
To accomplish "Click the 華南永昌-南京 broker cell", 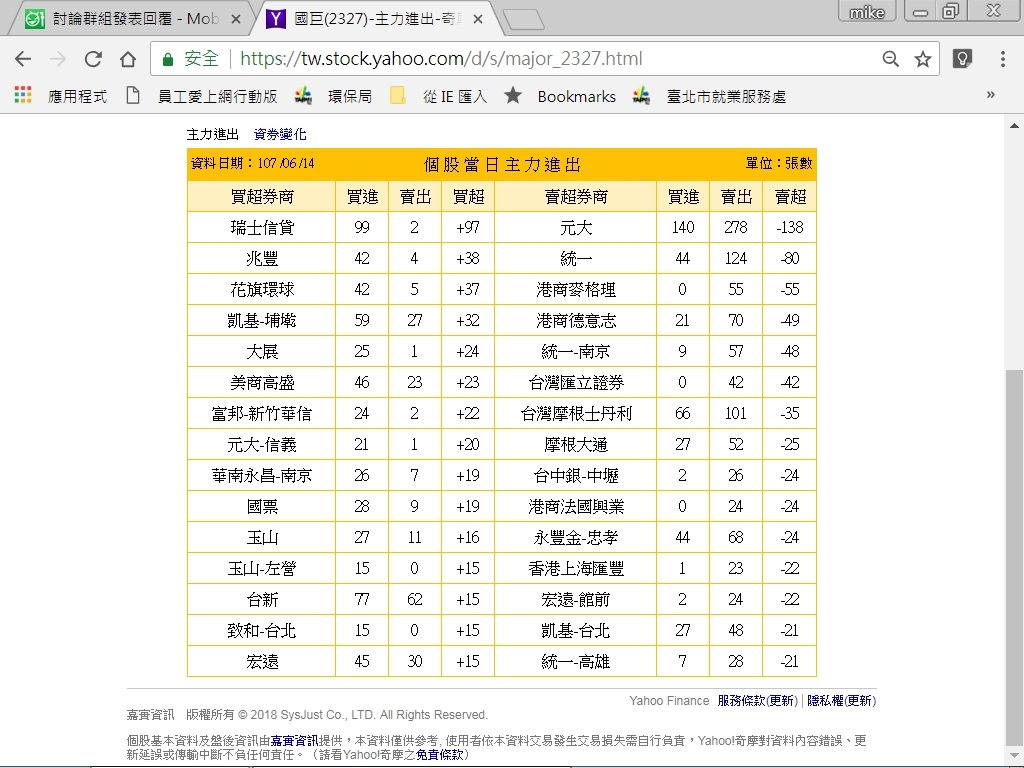I will click(x=262, y=475).
